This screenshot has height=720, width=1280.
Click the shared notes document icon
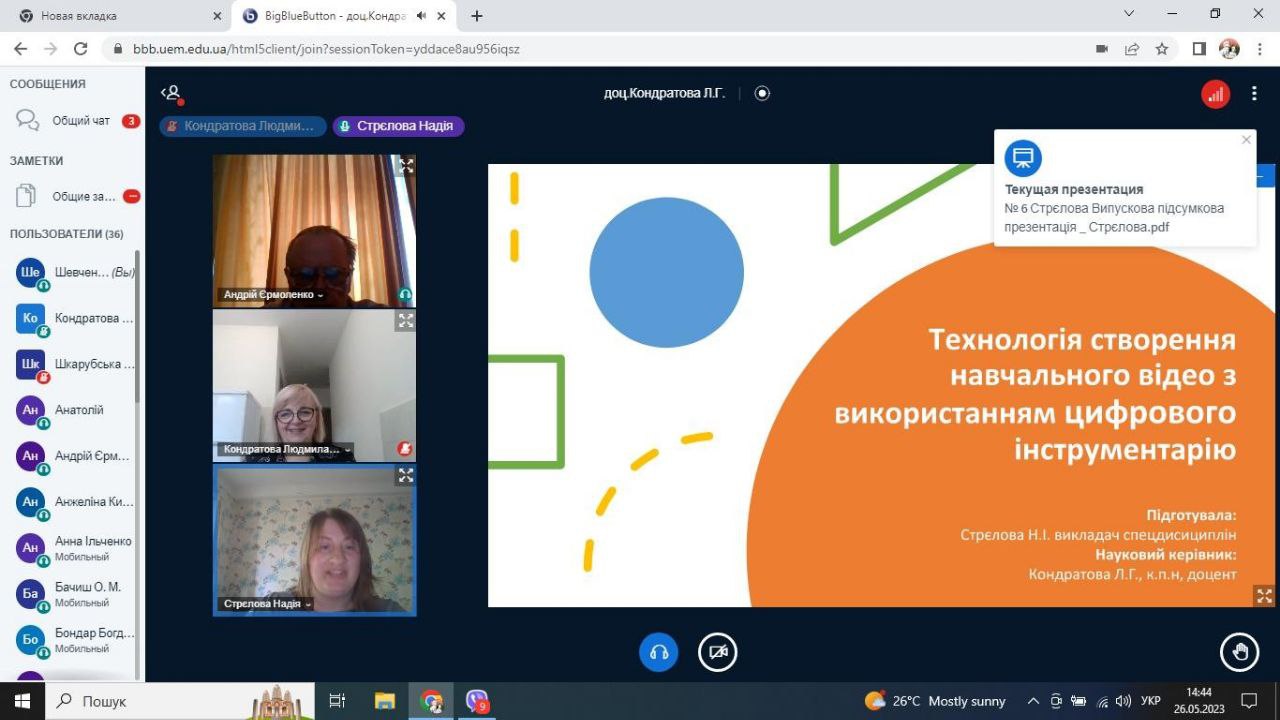[x=26, y=196]
